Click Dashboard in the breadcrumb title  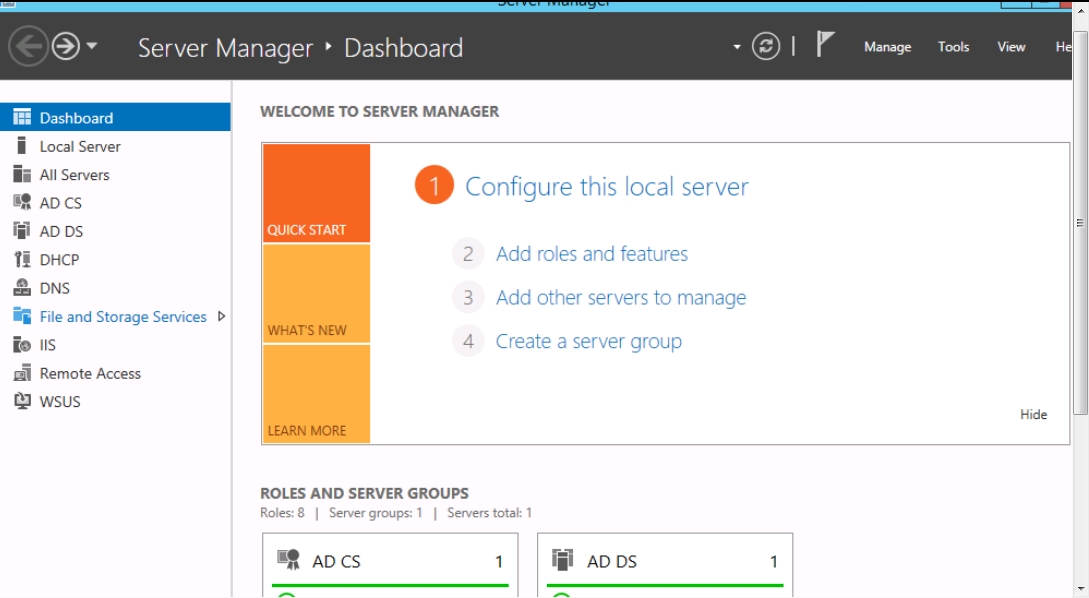[404, 48]
